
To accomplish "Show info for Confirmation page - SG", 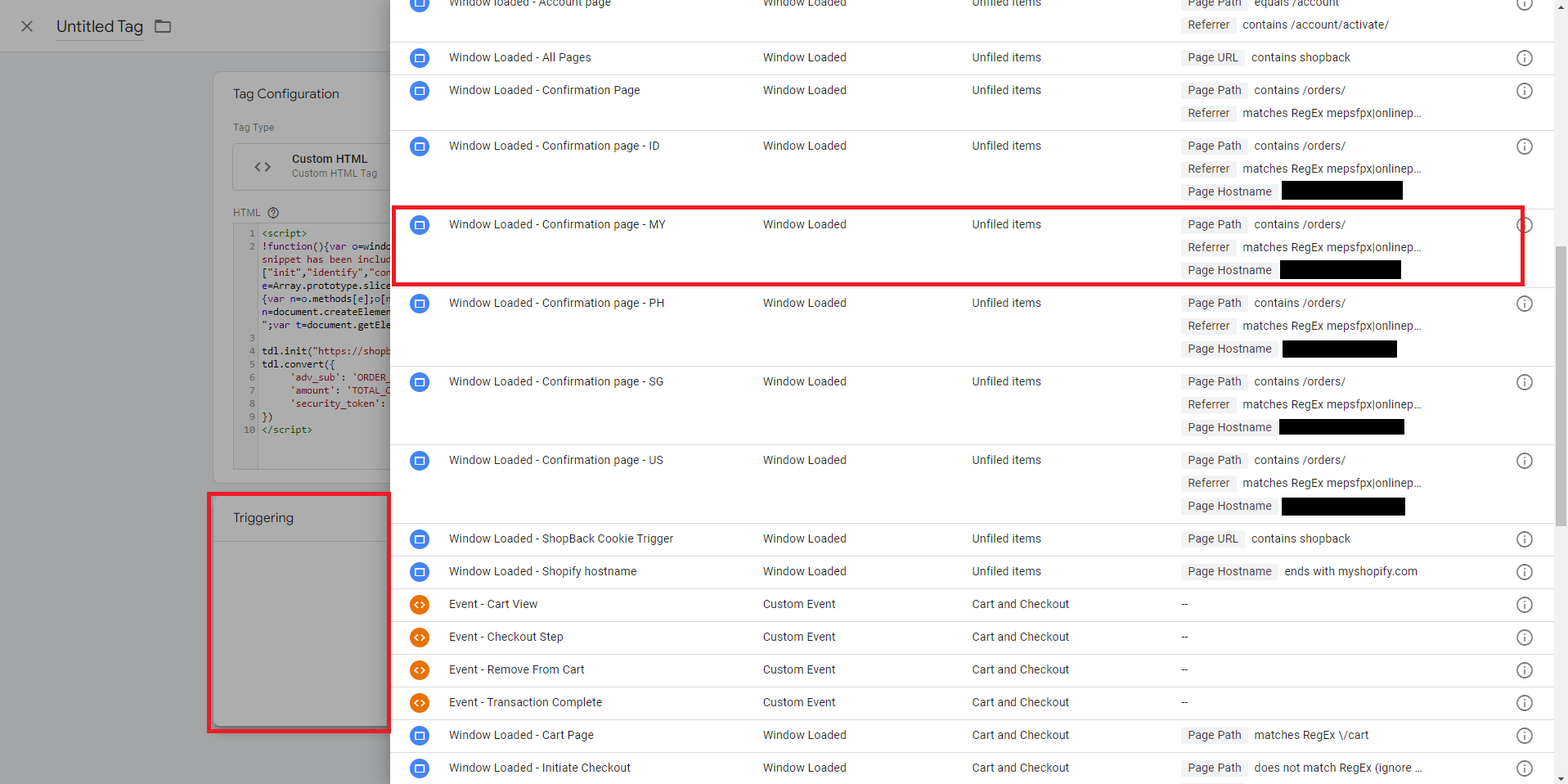I will pyautogui.click(x=1525, y=382).
